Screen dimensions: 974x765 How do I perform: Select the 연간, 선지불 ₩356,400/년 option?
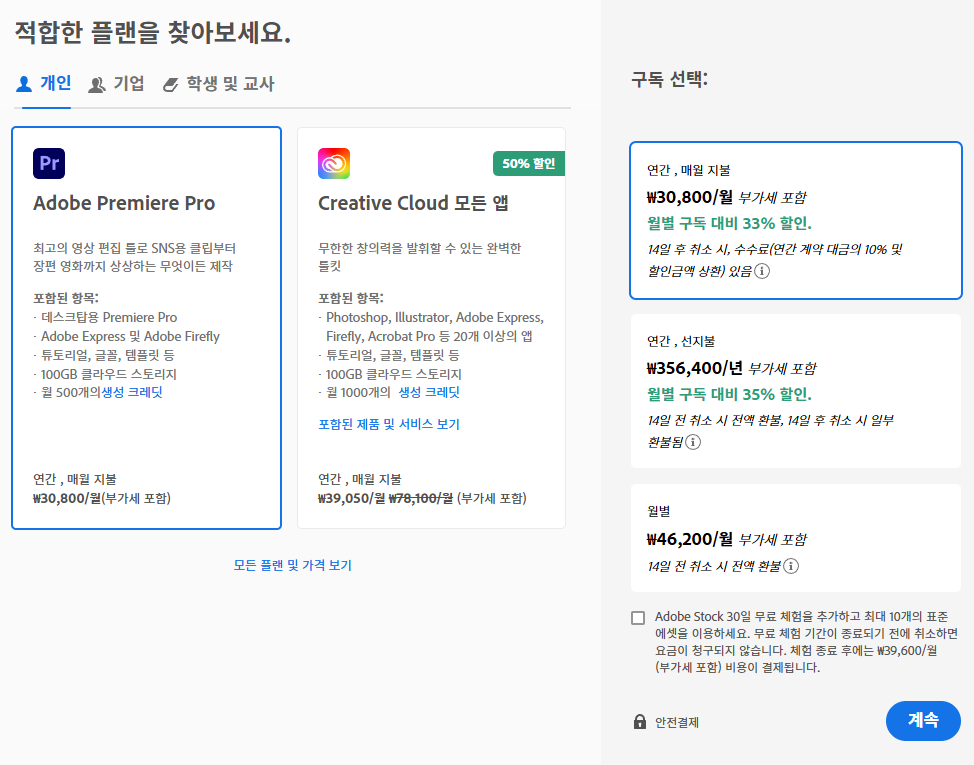pos(796,391)
